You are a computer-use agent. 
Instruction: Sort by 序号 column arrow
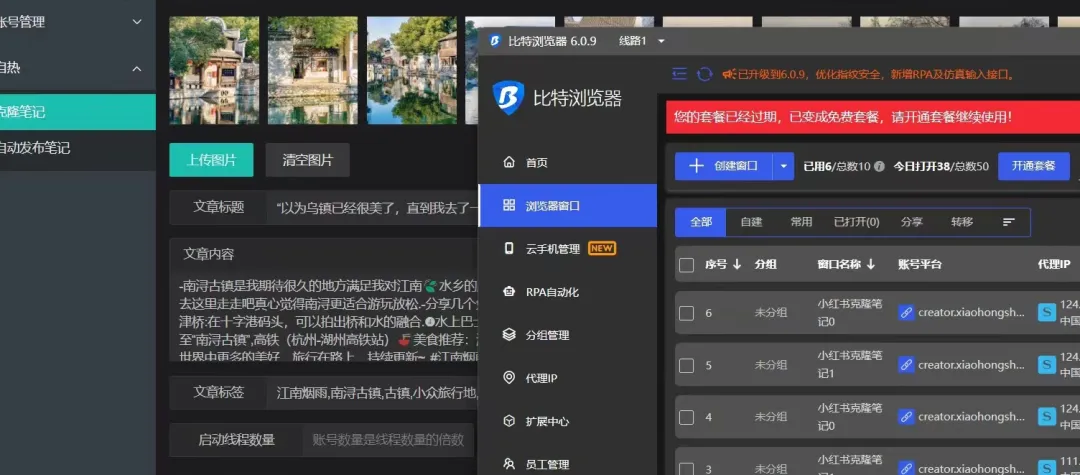737,264
